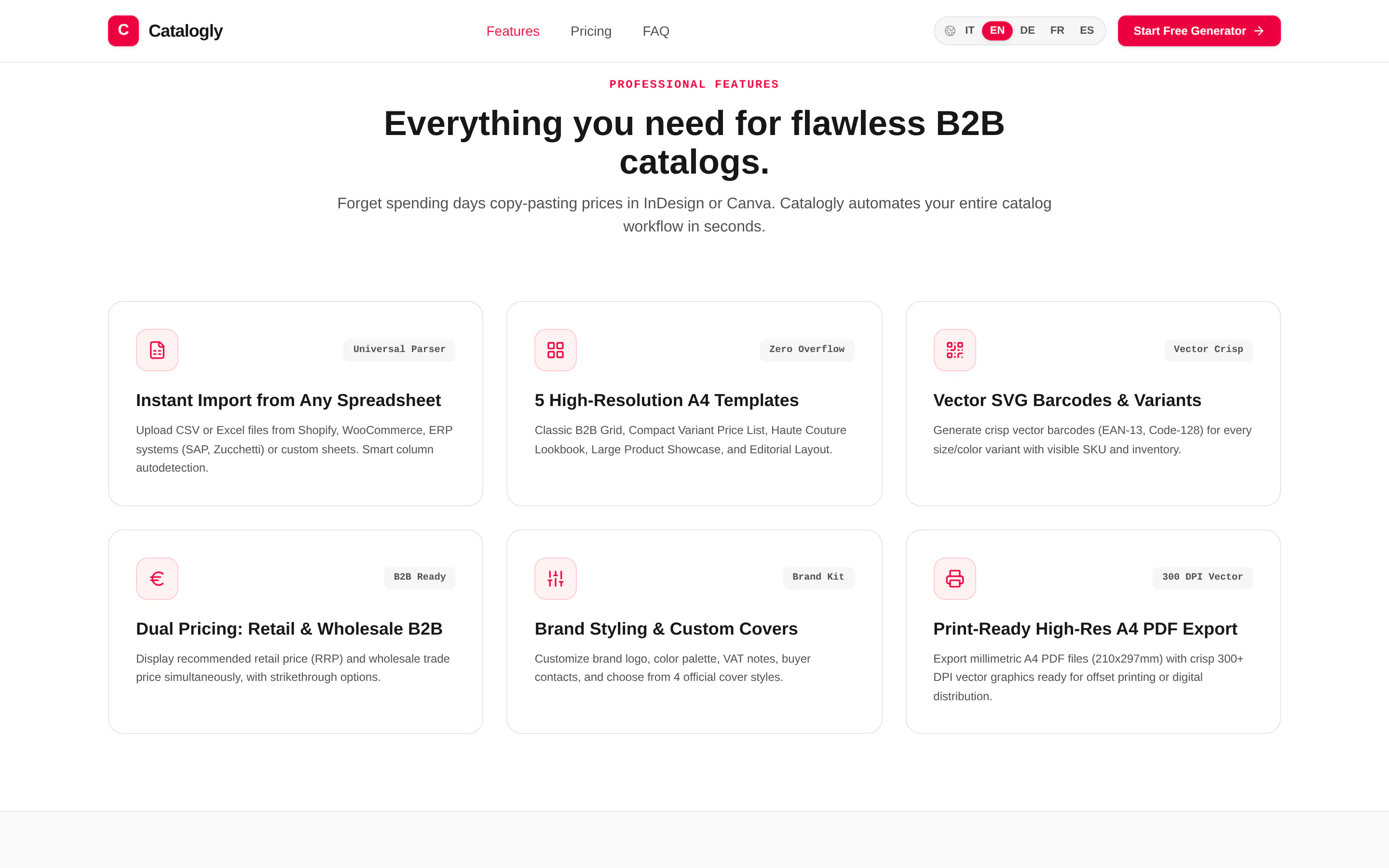1389x868 pixels.
Task: Open the Features nav link
Action: coord(513,31)
